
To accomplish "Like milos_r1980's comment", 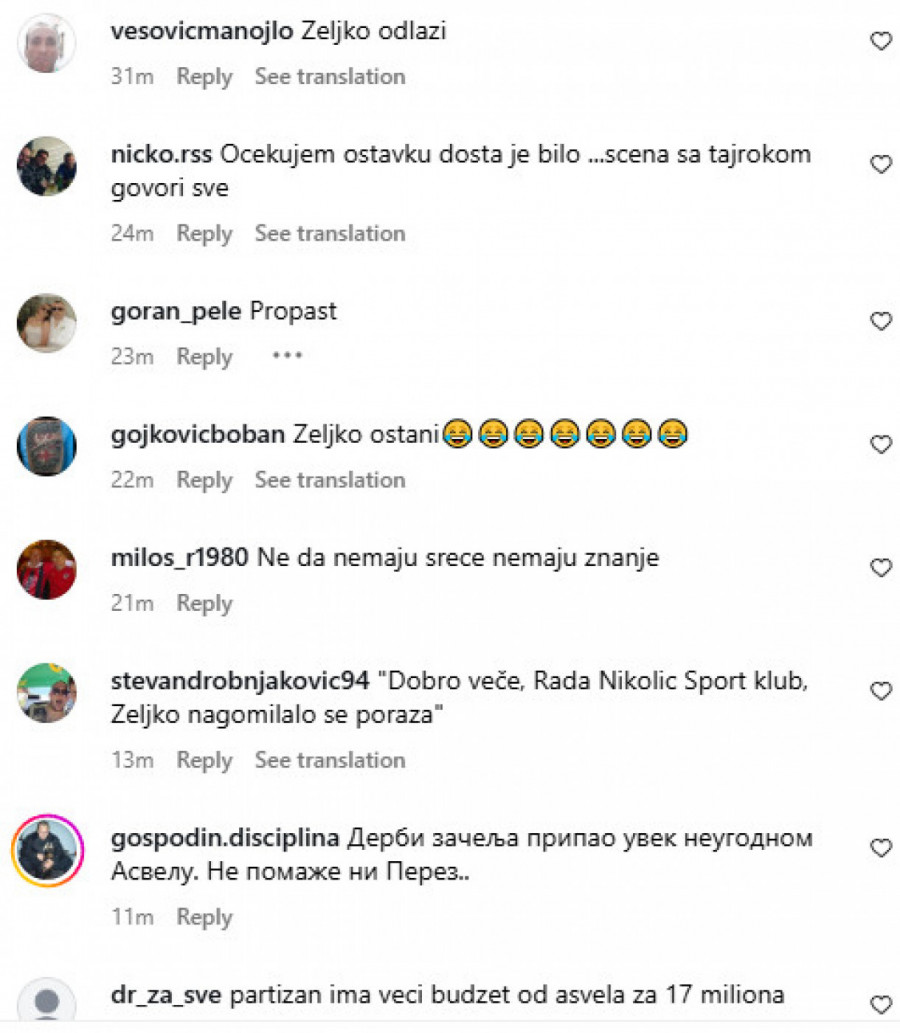I will [881, 567].
